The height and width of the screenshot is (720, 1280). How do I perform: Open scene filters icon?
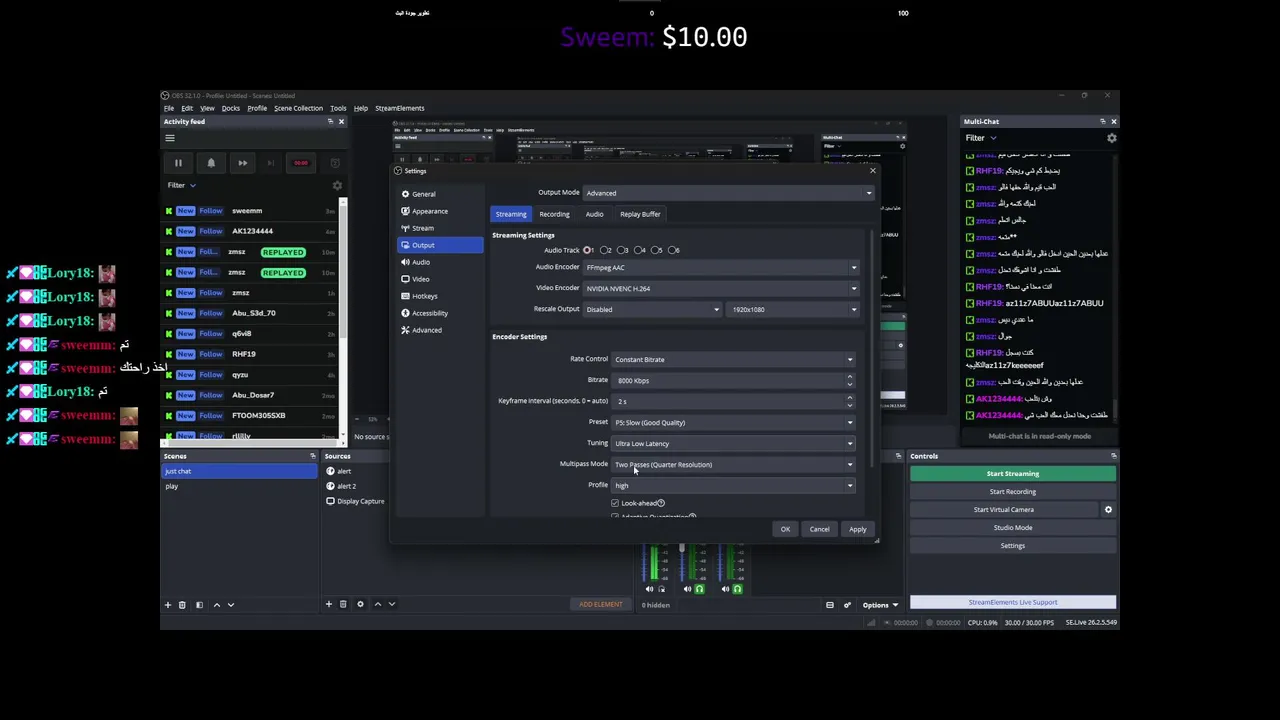click(x=199, y=605)
